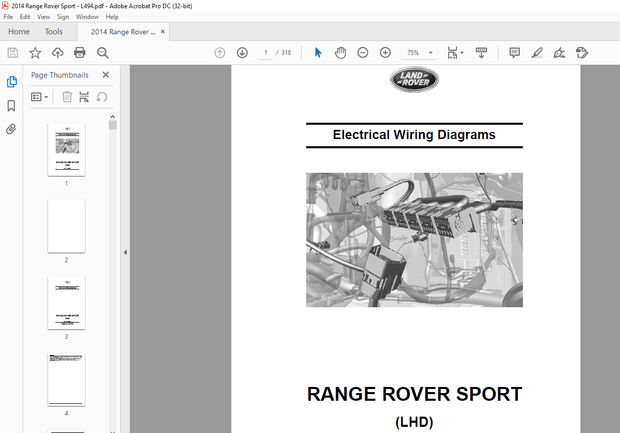Viewport: 620px width, 433px height.
Task: Open the View menu
Action: tap(43, 17)
